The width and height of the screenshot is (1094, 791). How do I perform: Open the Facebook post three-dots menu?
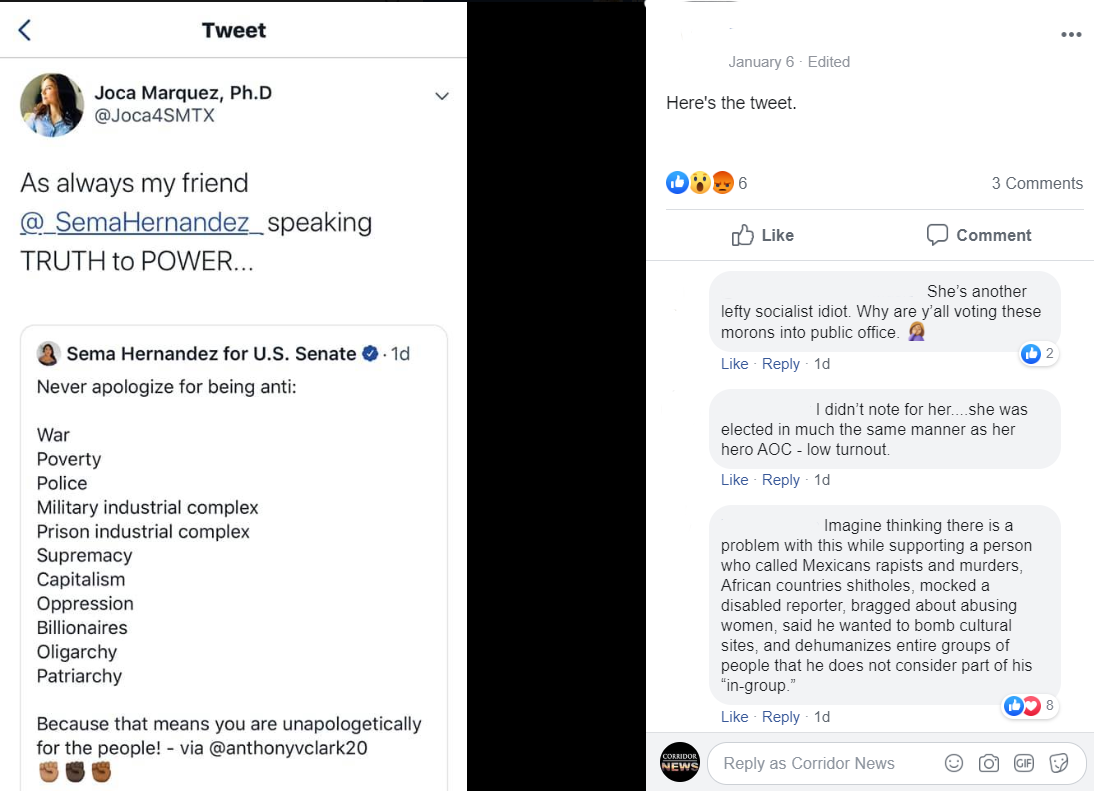tap(1071, 34)
